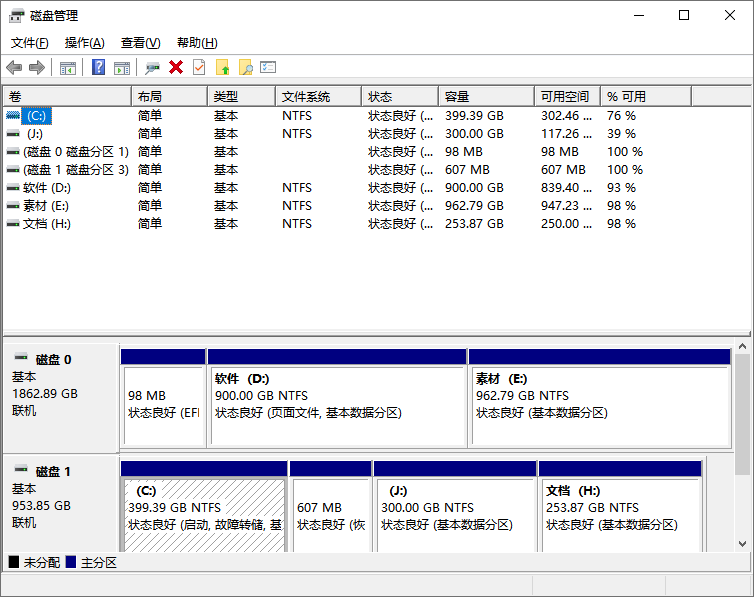Sort by the 文件系统 column header
Viewport: 754px width, 597px height.
[318, 97]
